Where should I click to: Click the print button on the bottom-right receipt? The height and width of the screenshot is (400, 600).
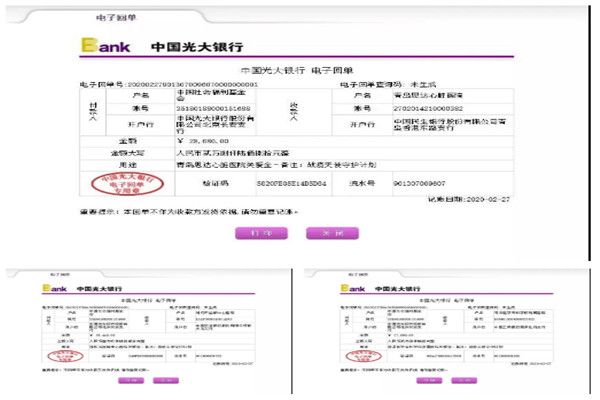(x=429, y=380)
